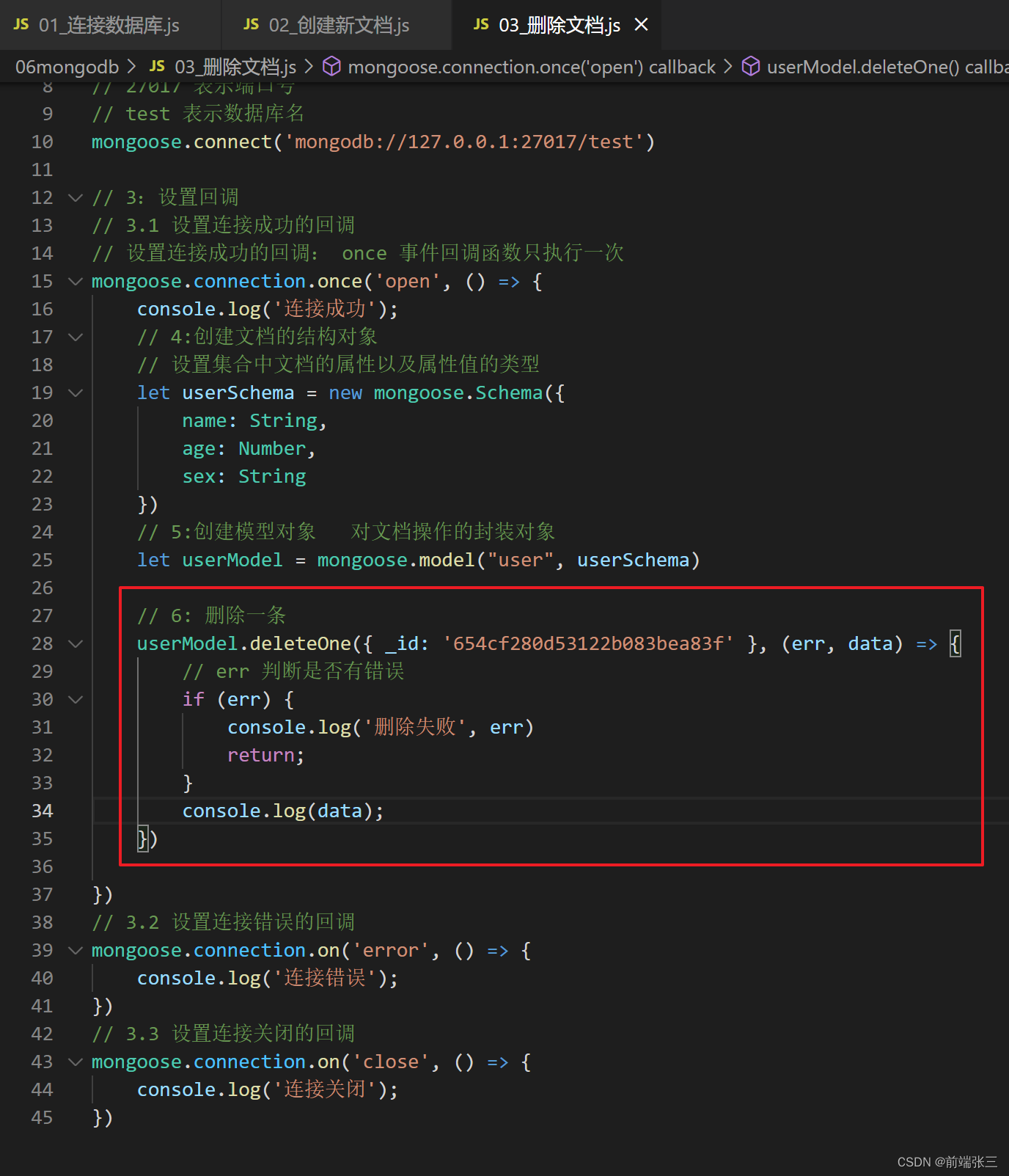Click the JS icon on the 01_连接数据库.js tab
Screen dimensions: 1009x1176
(21, 25)
